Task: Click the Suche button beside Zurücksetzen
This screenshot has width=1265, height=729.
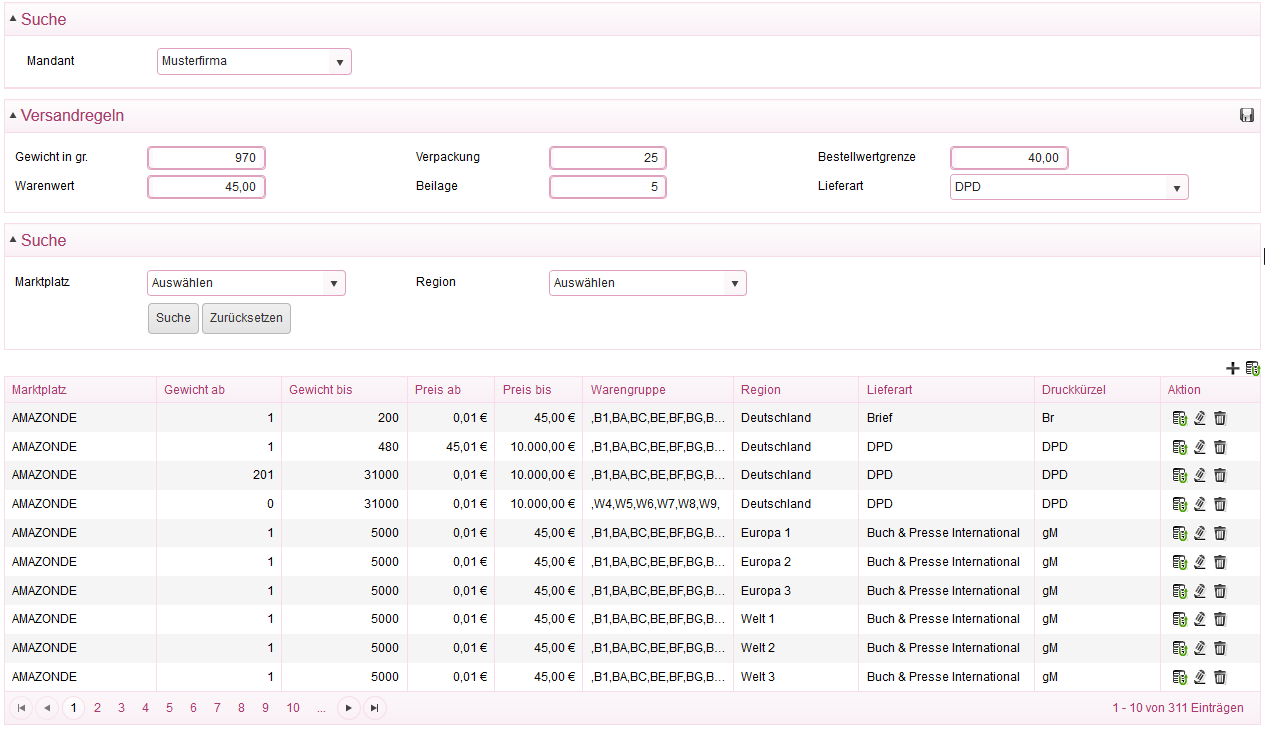Action: 173,318
